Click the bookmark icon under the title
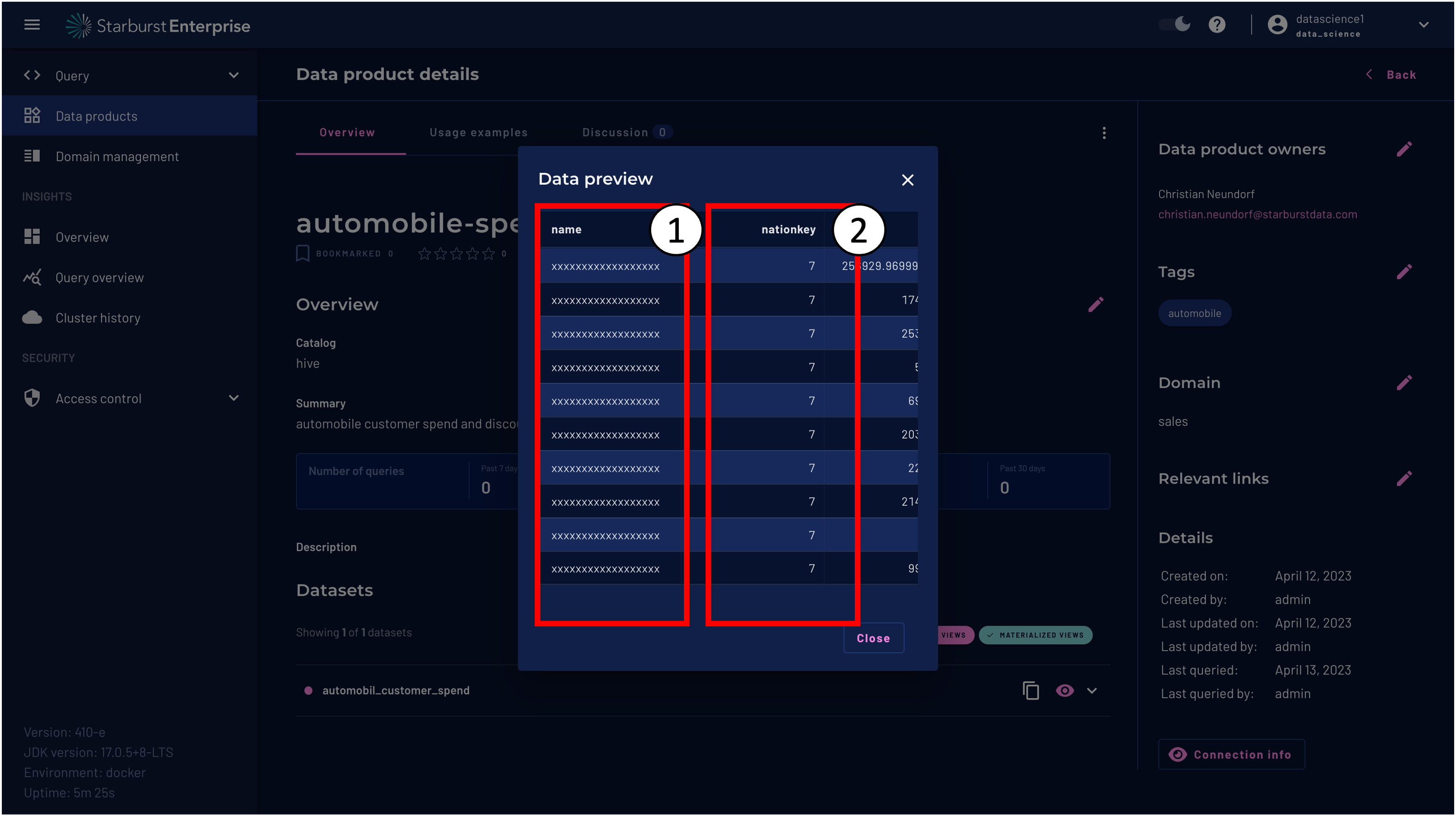The height and width of the screenshot is (815, 1456). 302,253
